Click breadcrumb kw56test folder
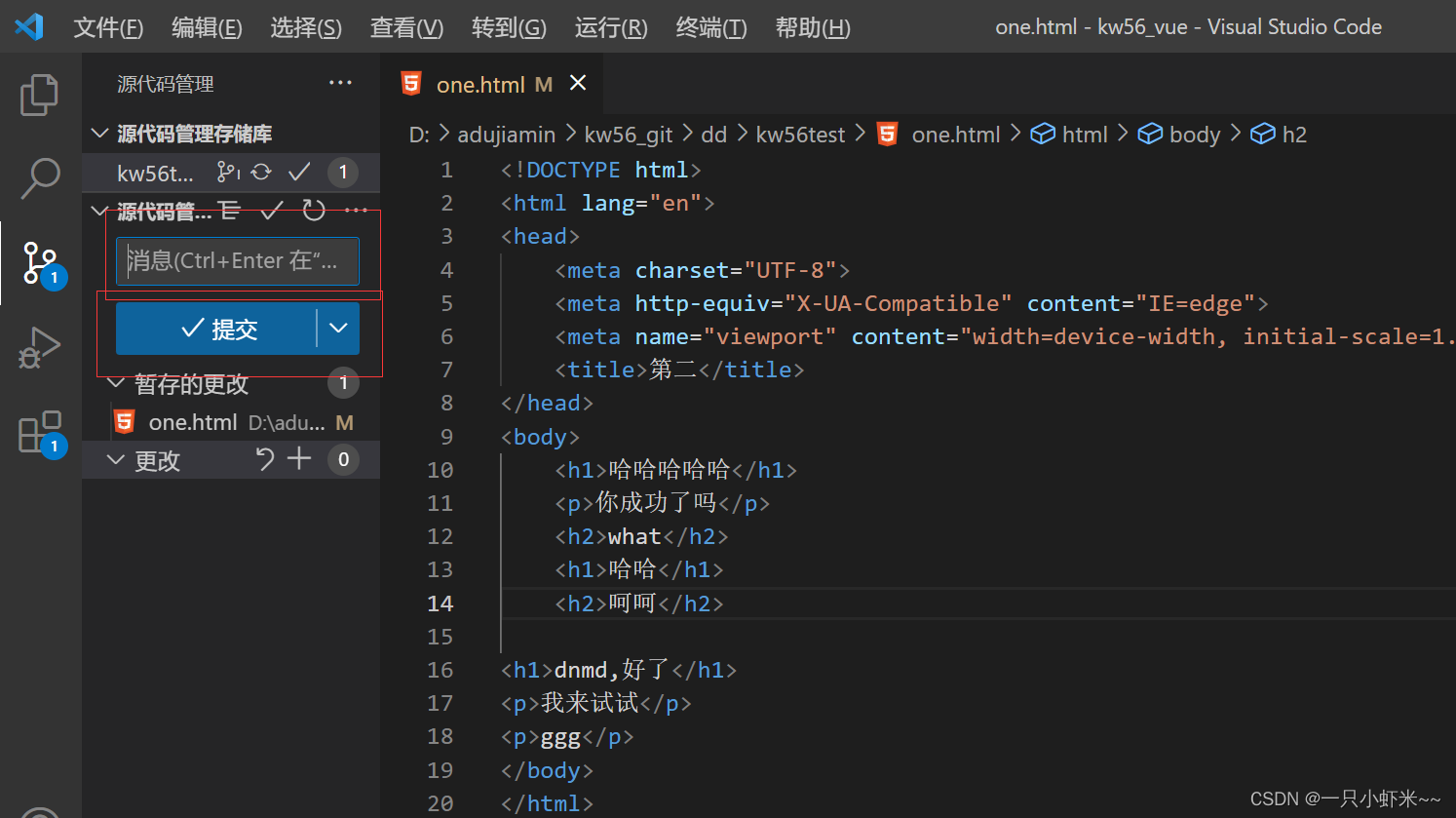 point(800,135)
